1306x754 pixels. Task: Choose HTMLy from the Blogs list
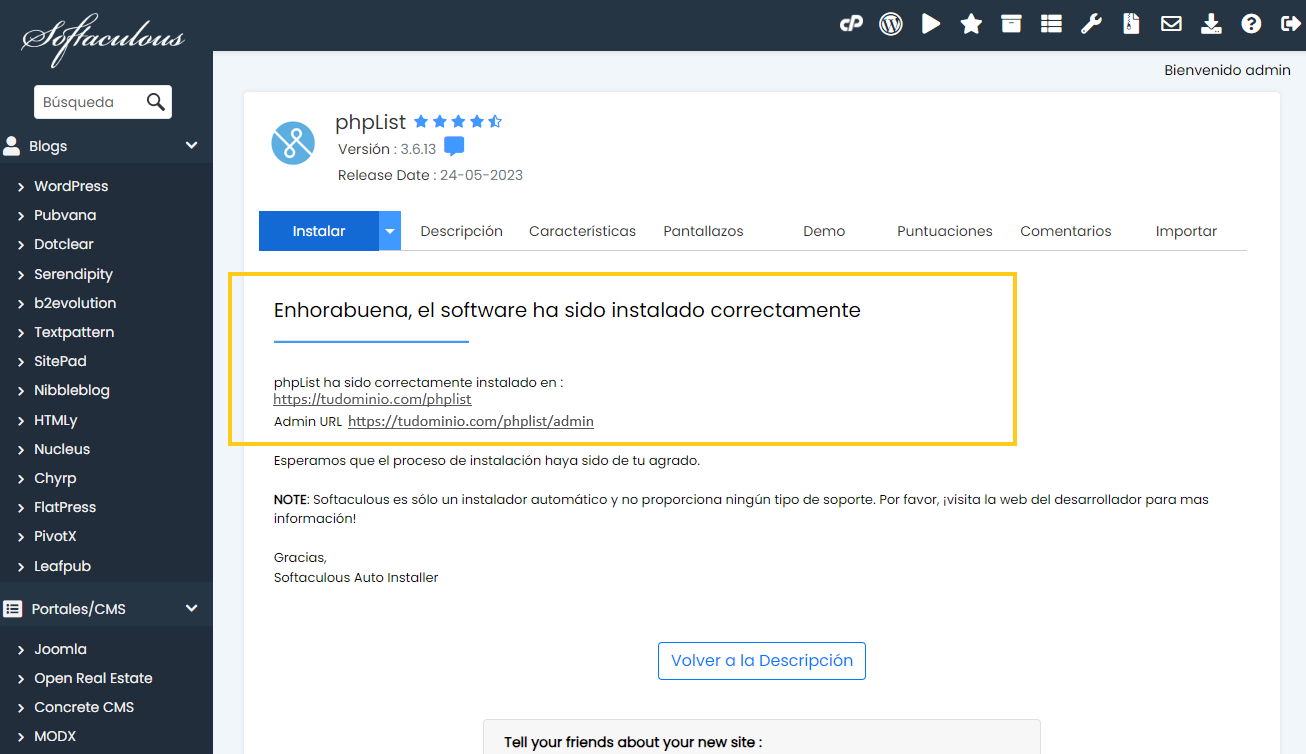[x=56, y=420]
